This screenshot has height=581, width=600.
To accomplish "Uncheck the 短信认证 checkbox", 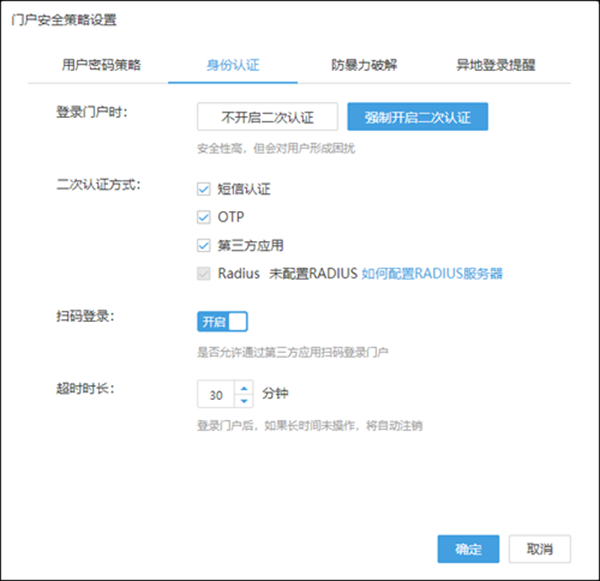I will pyautogui.click(x=205, y=188).
